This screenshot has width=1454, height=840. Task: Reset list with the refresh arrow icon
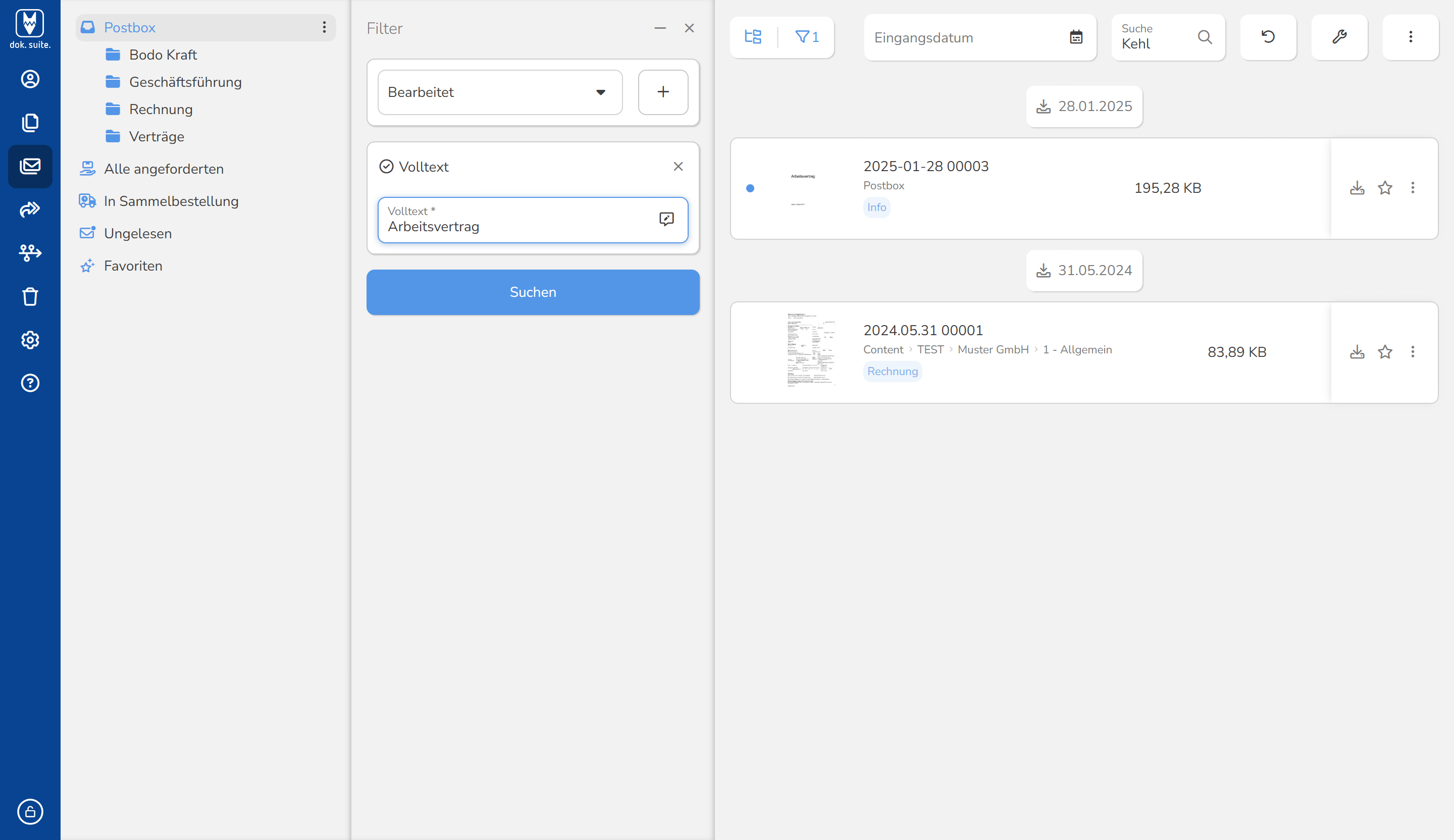1268,37
